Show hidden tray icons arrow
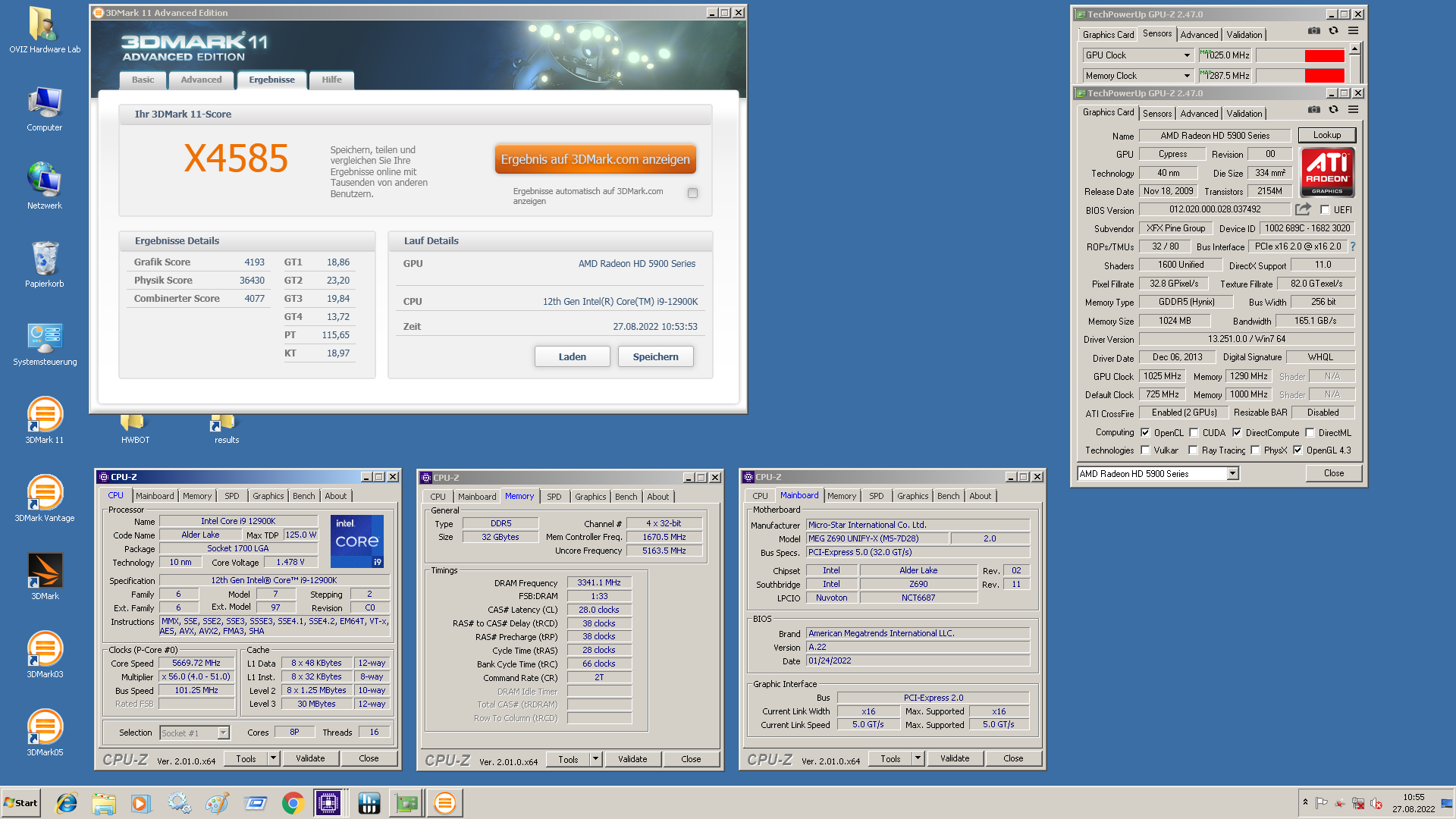The height and width of the screenshot is (819, 1456). click(1305, 802)
